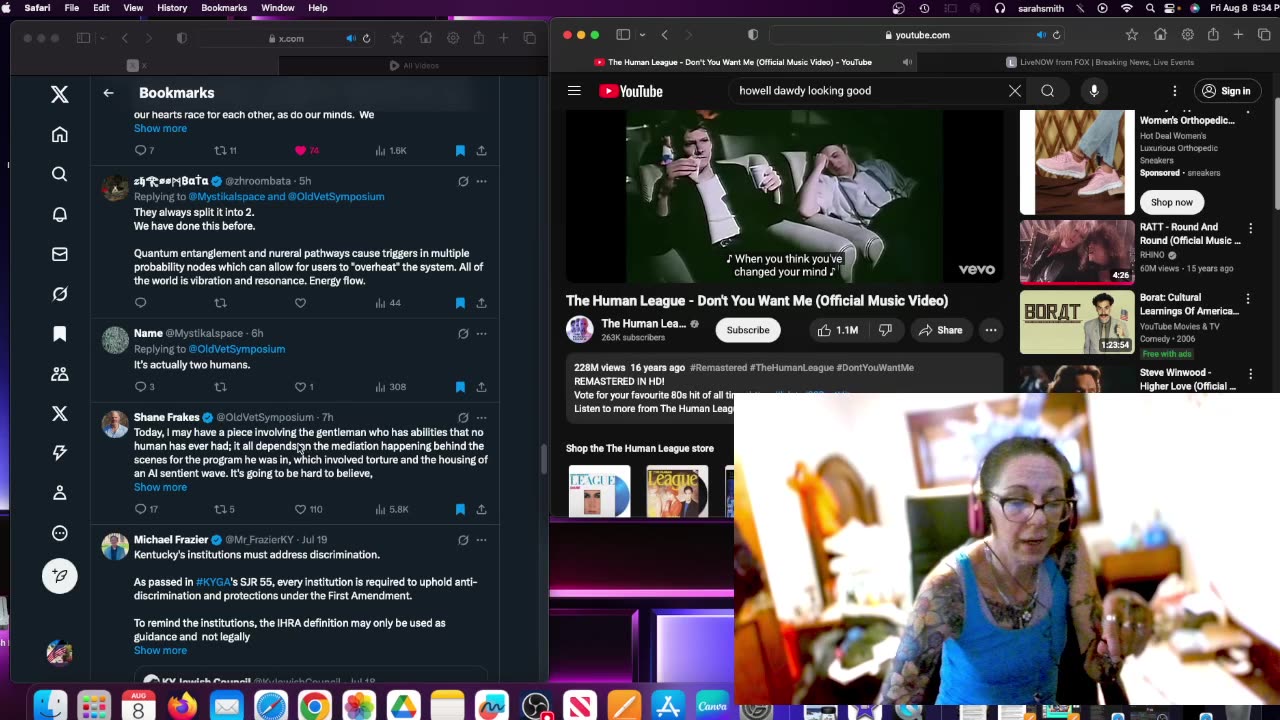Dislike the Human League video
Image resolution: width=1280 pixels, height=720 pixels.
pos(885,330)
